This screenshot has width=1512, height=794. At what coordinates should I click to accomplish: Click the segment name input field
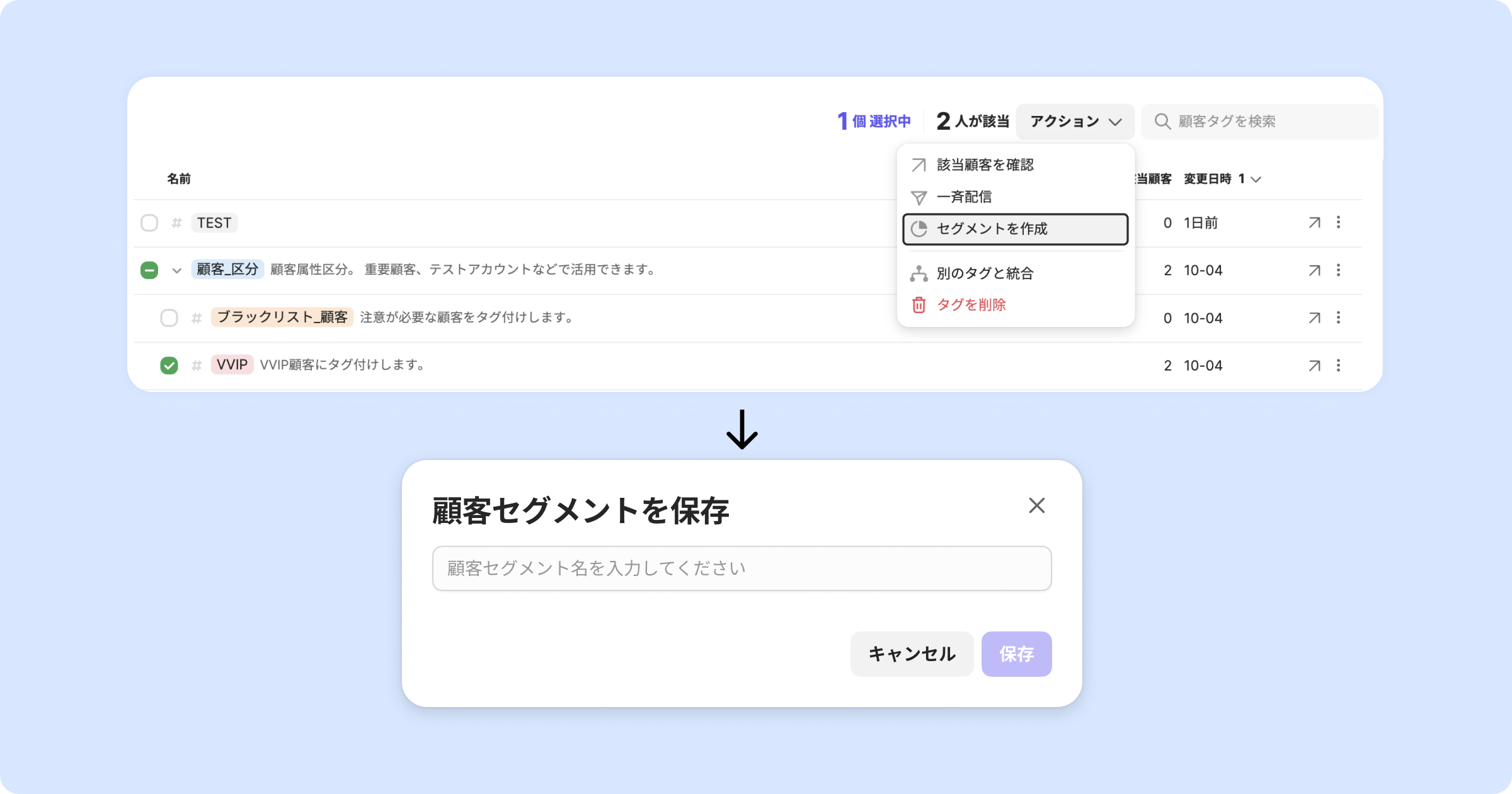coord(742,568)
